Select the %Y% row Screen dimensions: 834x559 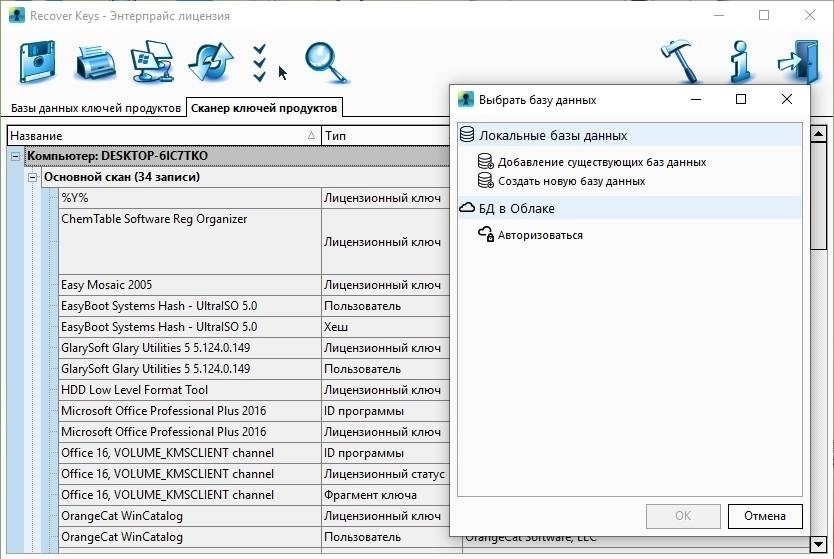[x=253, y=198]
